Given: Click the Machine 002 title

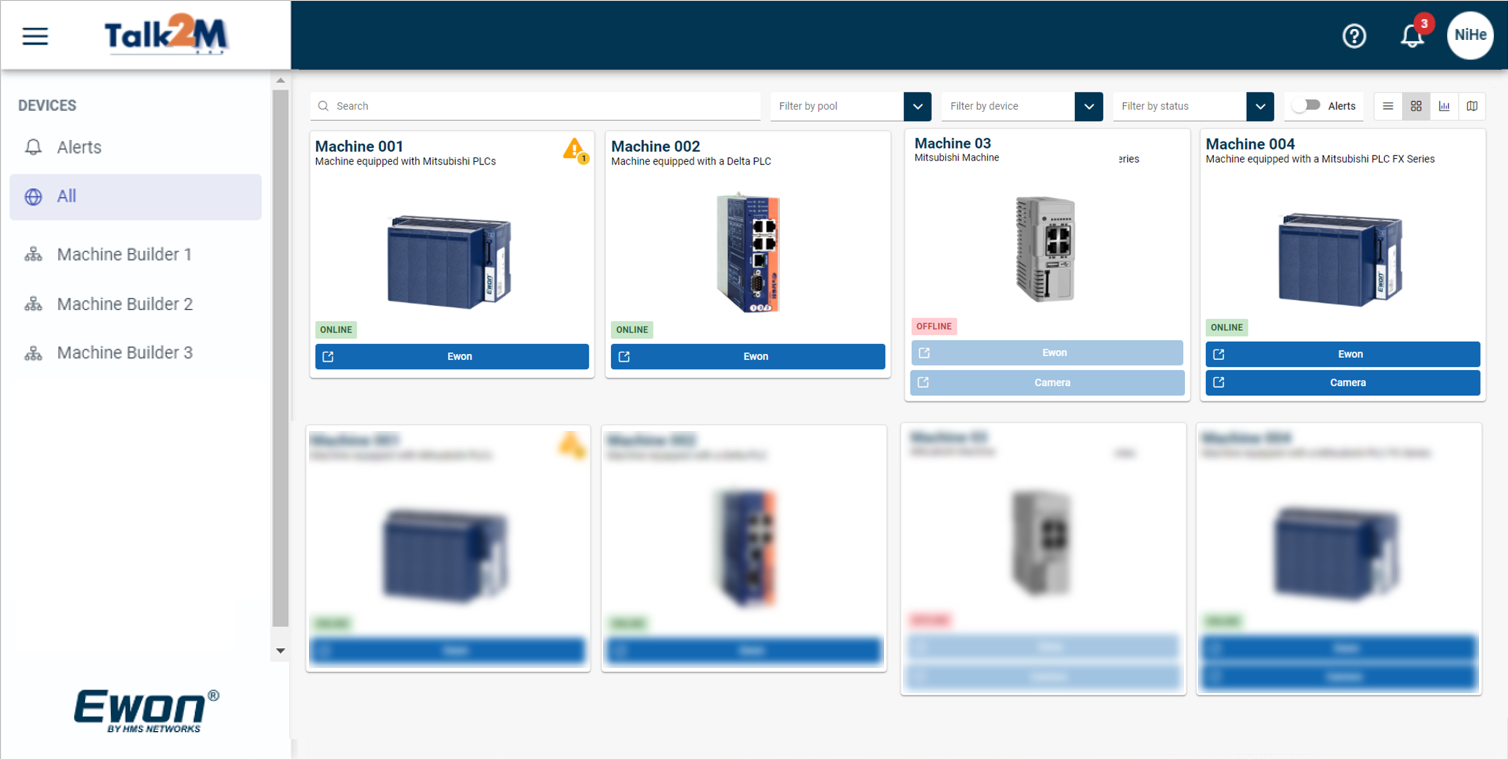Looking at the screenshot, I should pyautogui.click(x=656, y=147).
